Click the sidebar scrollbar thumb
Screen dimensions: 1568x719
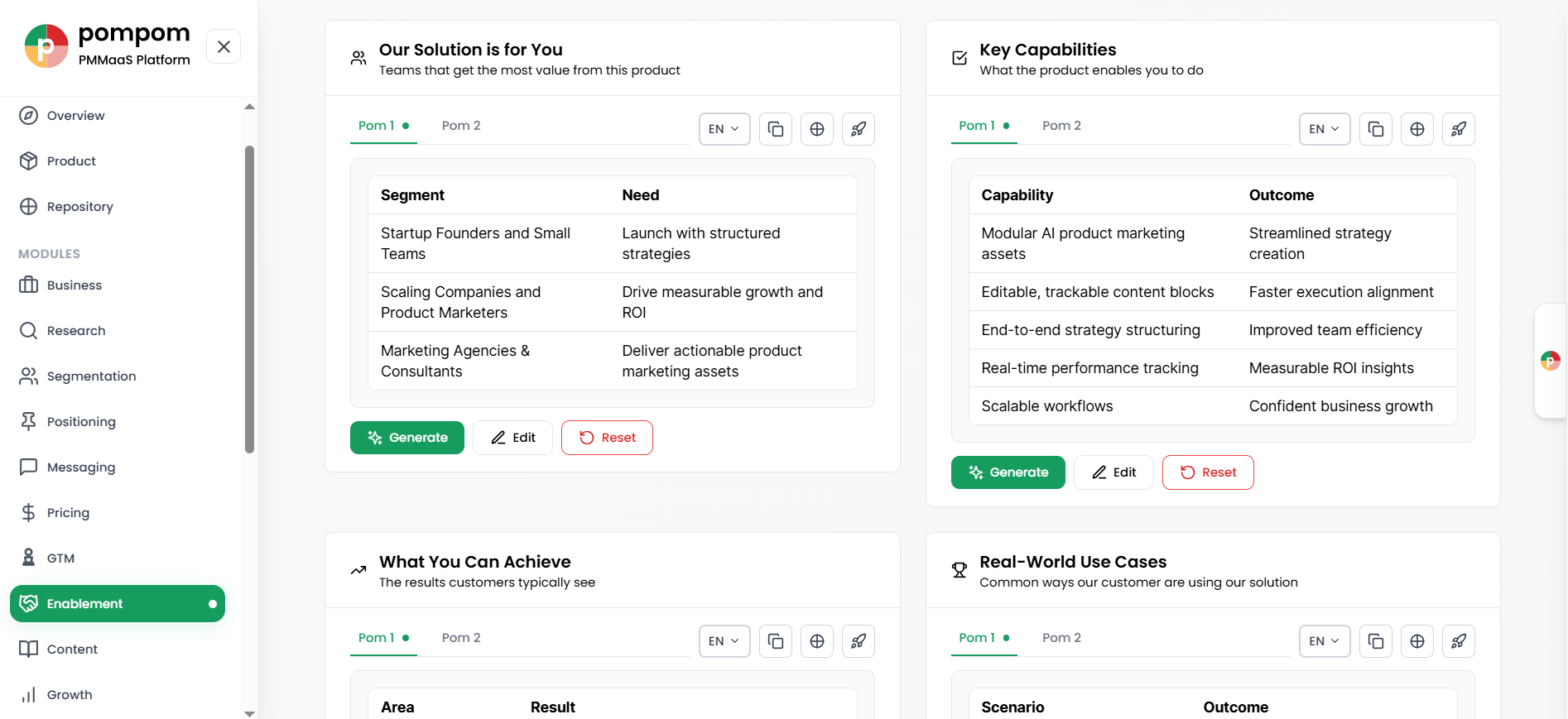tap(249, 300)
